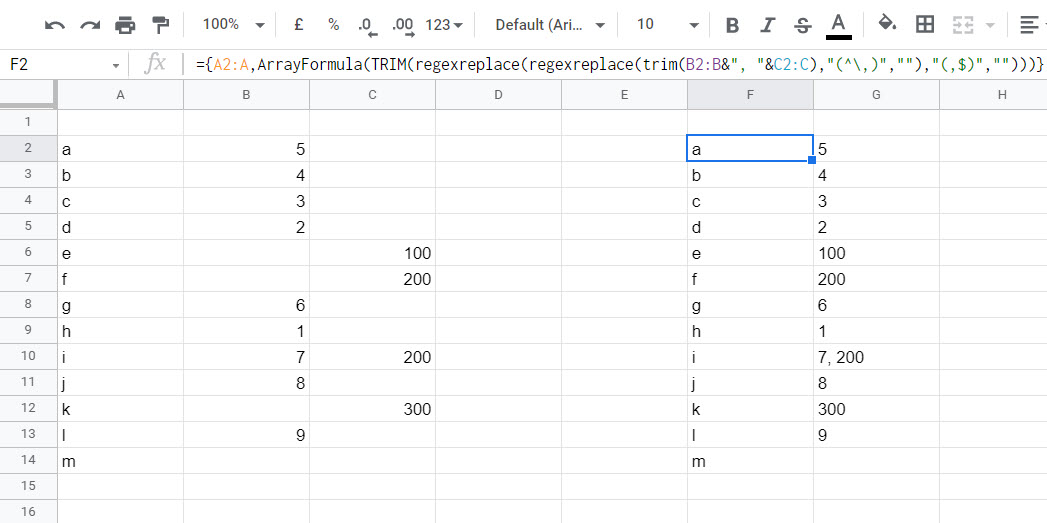Click the Select all corner box
This screenshot has width=1047, height=523.
tap(28, 94)
